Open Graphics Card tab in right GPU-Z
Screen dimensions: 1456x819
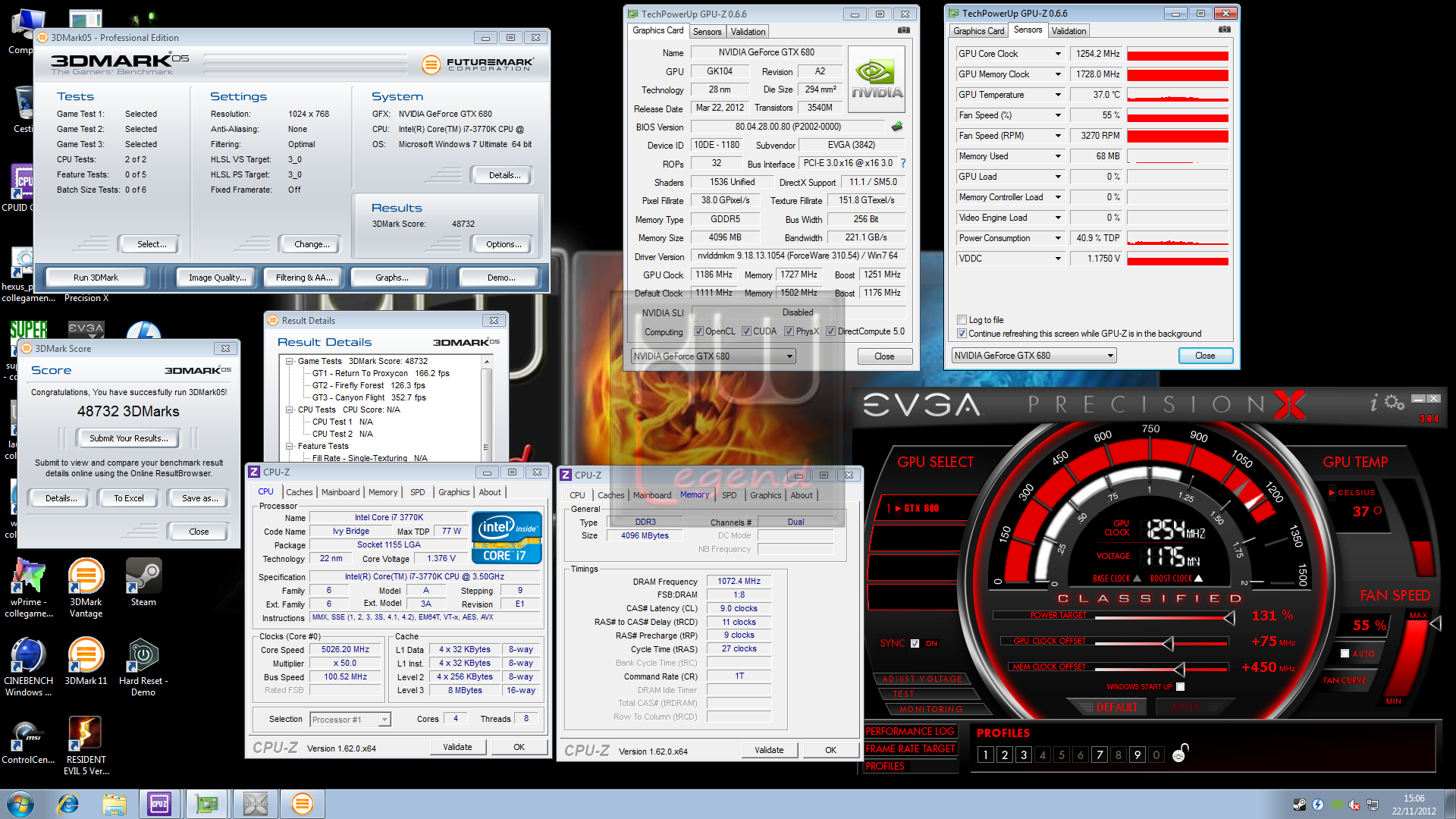coord(978,31)
